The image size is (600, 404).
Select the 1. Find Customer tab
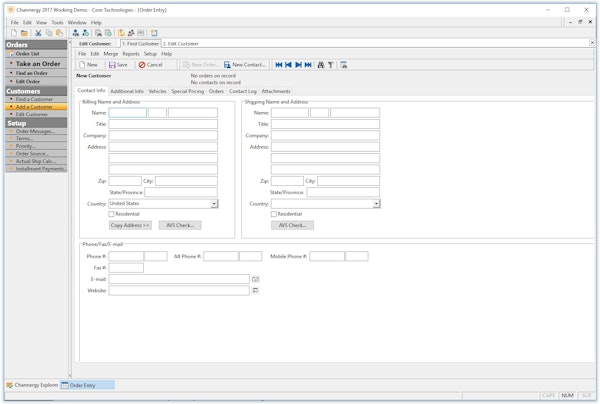pyautogui.click(x=140, y=44)
